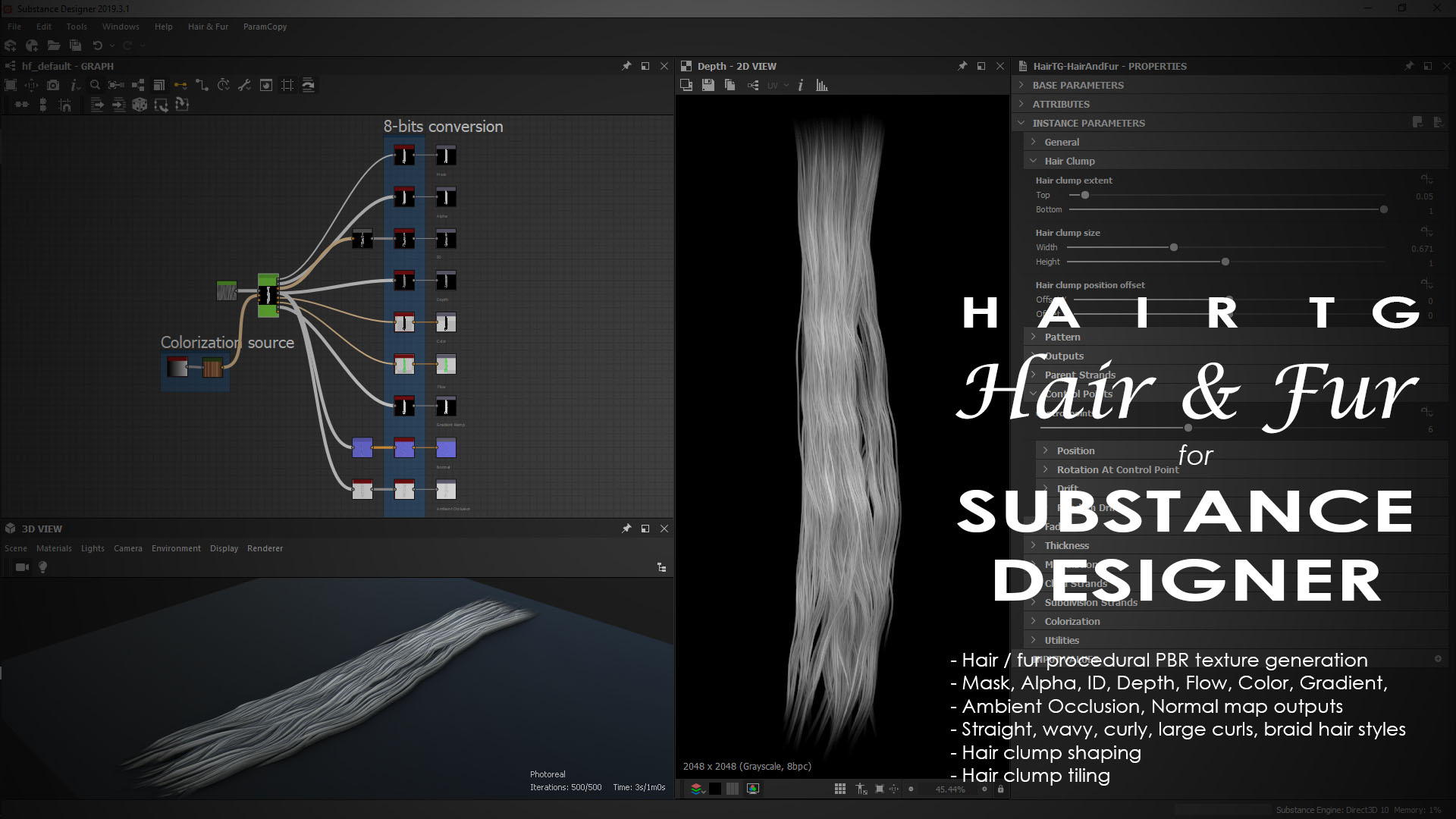Open the Tools menu
Screen dimensions: 1456x819
[x=77, y=27]
